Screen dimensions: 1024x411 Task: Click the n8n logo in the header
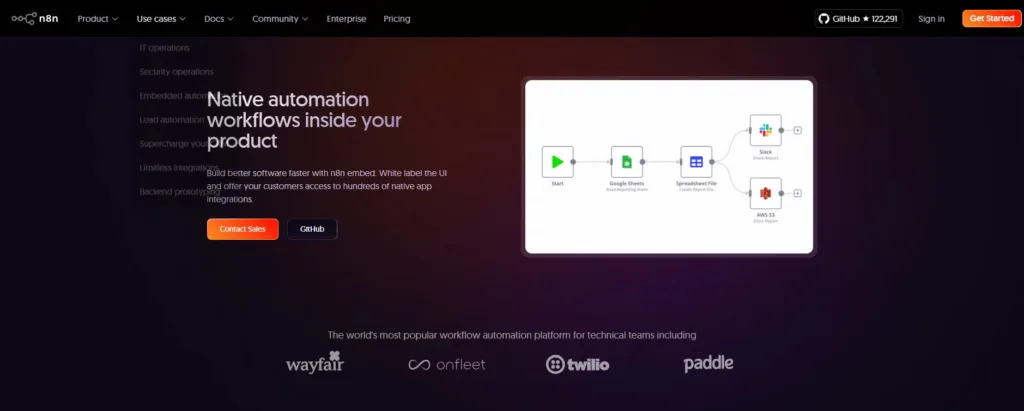coord(35,18)
